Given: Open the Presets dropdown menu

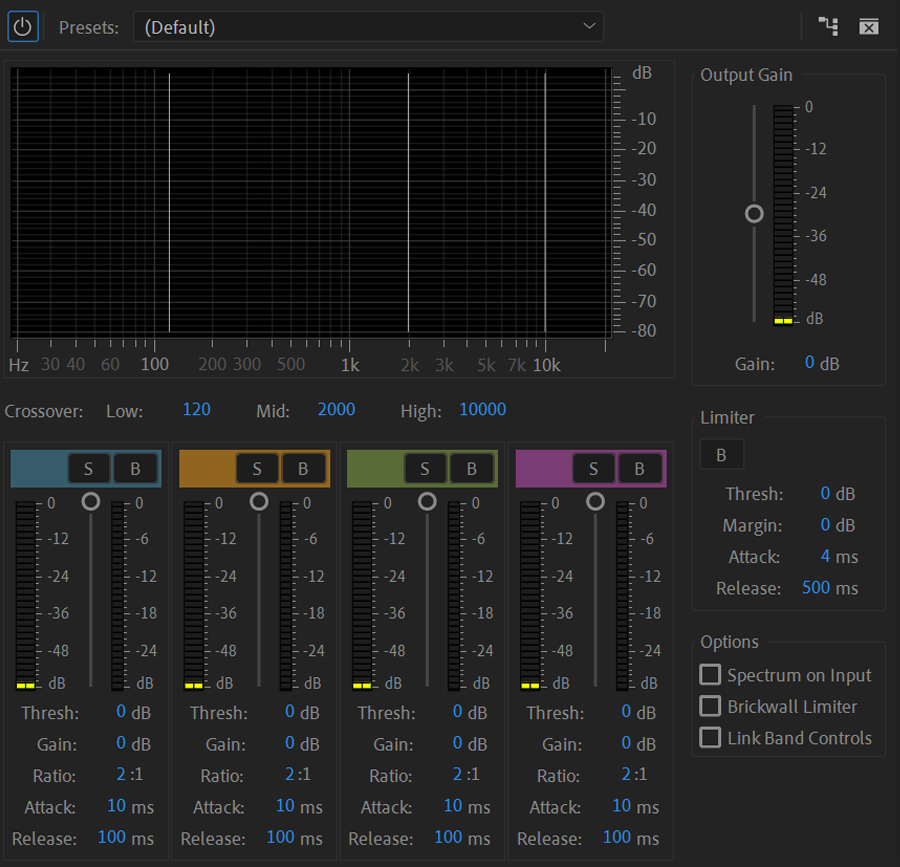Looking at the screenshot, I should pos(368,27).
